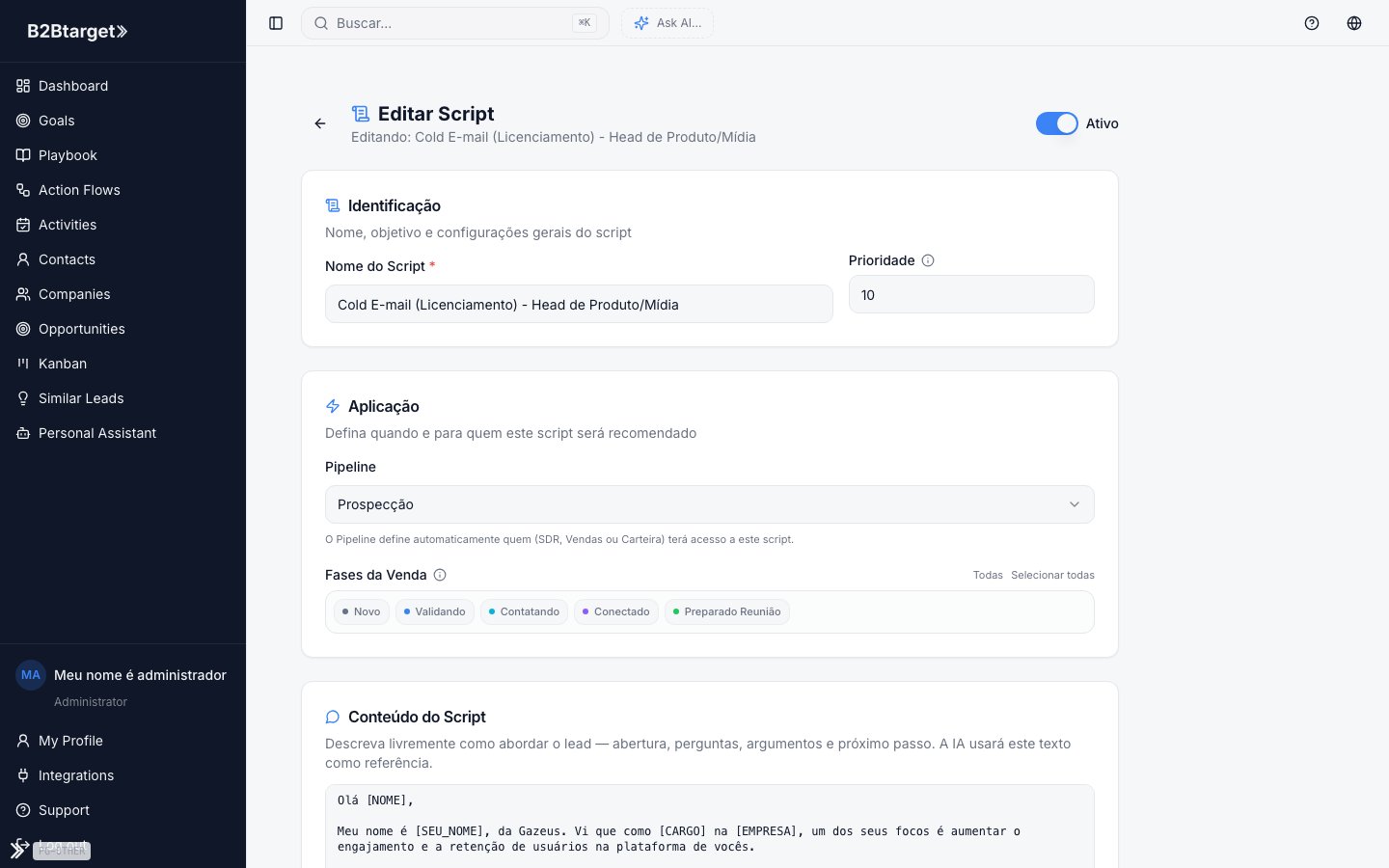Click the Kanban board icon
1389x868 pixels.
coord(23,364)
